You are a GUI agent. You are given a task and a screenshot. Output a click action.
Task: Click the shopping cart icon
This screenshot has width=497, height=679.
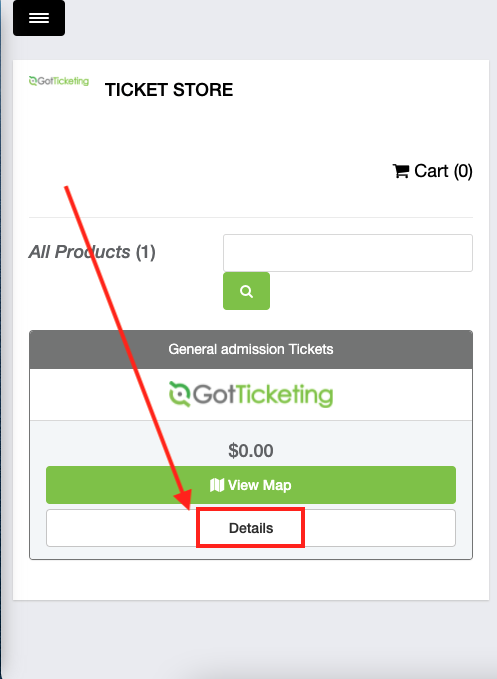tap(401, 171)
